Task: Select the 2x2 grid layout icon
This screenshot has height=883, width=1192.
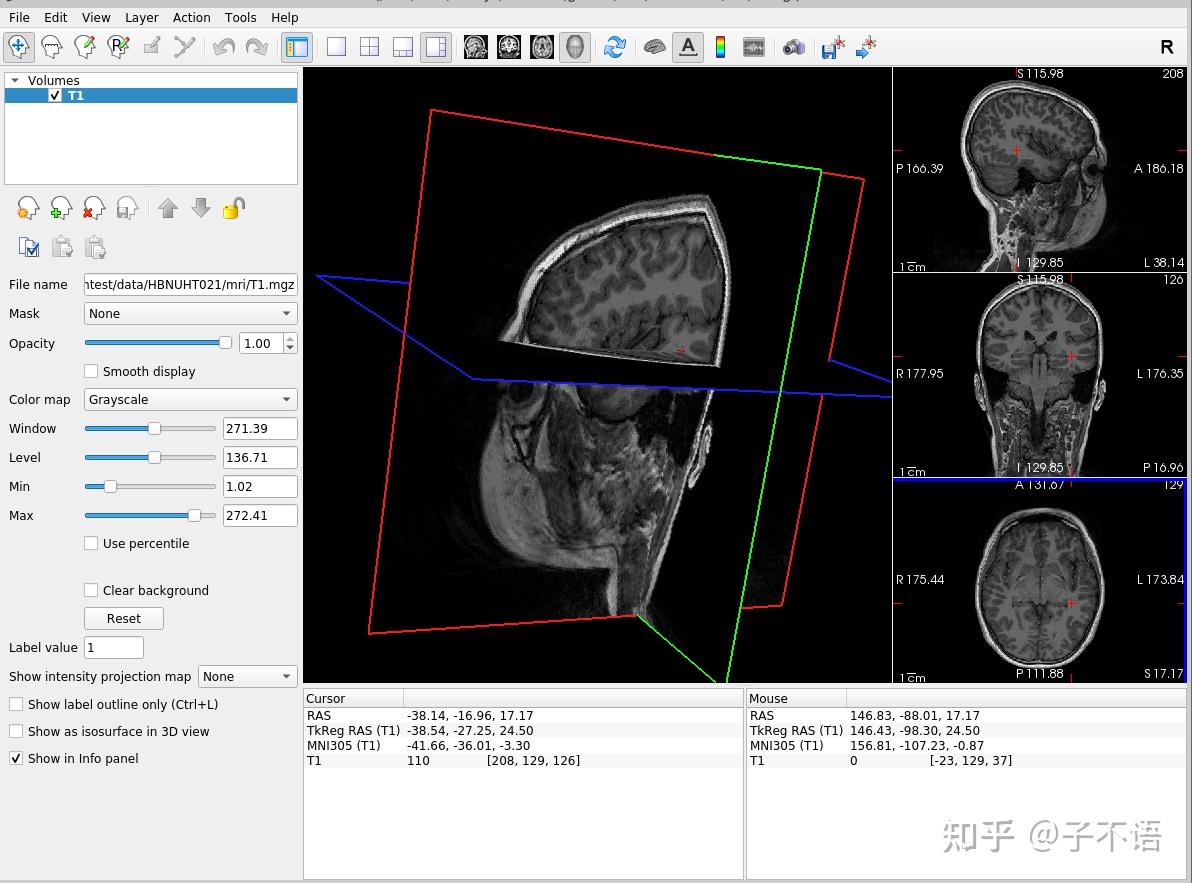Action: point(369,47)
